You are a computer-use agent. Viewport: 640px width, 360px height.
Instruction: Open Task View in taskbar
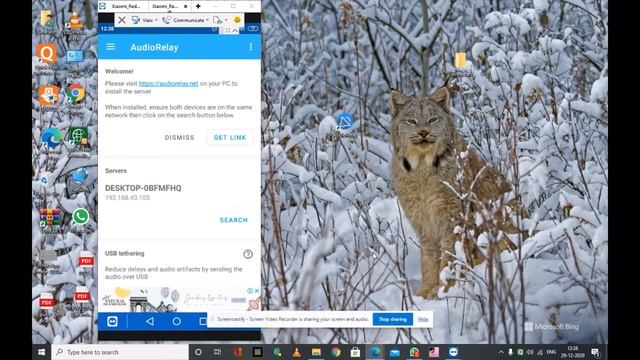218,352
